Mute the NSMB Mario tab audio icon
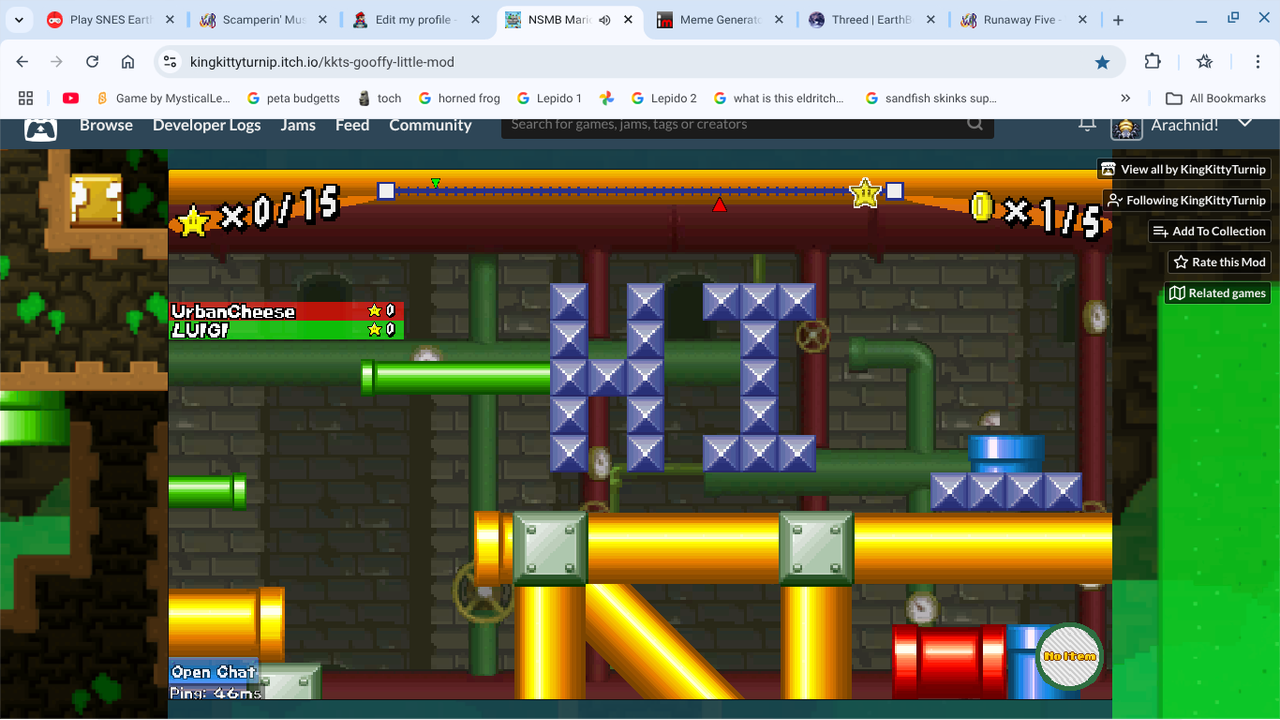This screenshot has width=1280, height=720. (x=605, y=20)
